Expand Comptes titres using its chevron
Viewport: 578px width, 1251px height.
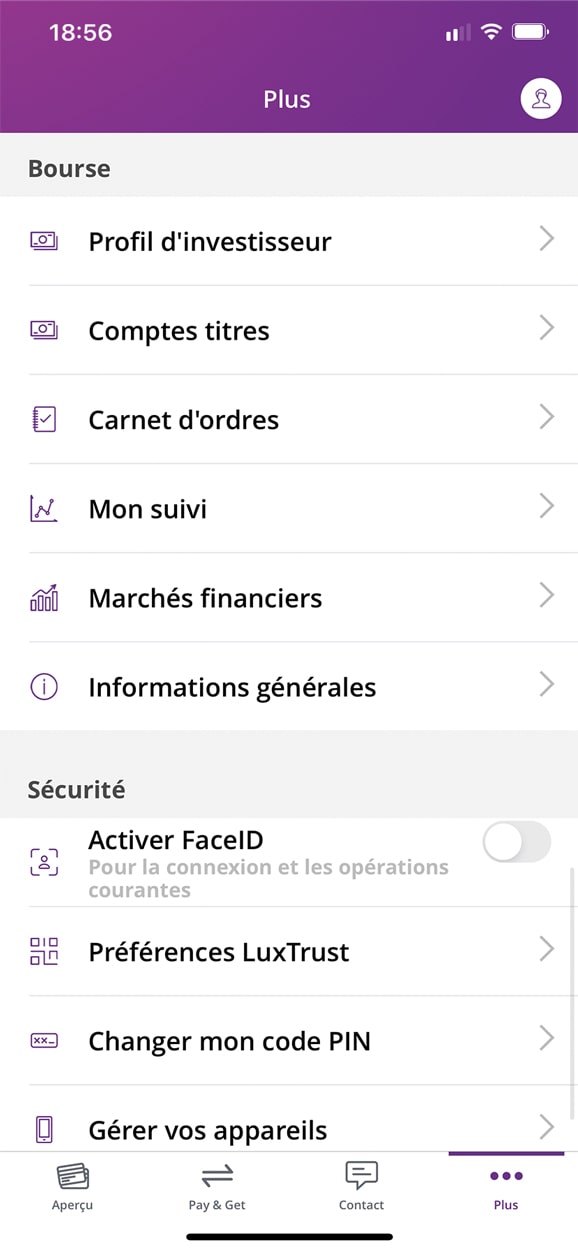coord(547,328)
